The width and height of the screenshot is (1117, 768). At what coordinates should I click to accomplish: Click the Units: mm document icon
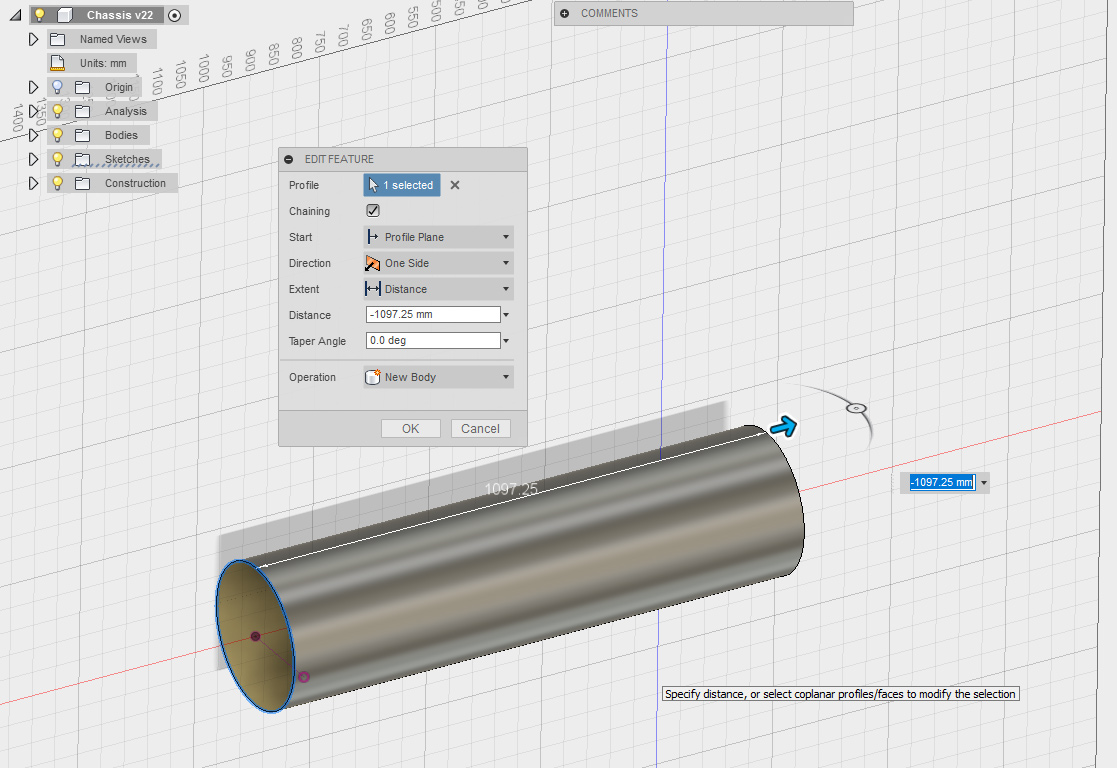pos(58,63)
